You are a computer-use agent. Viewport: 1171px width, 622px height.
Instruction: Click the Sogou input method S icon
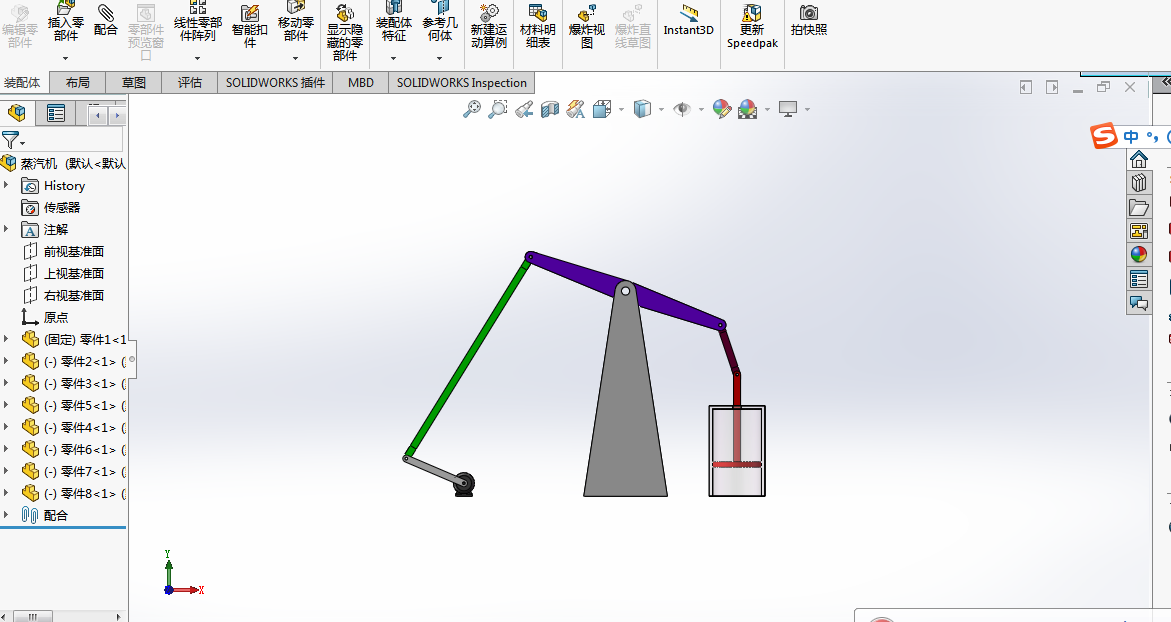(1104, 136)
